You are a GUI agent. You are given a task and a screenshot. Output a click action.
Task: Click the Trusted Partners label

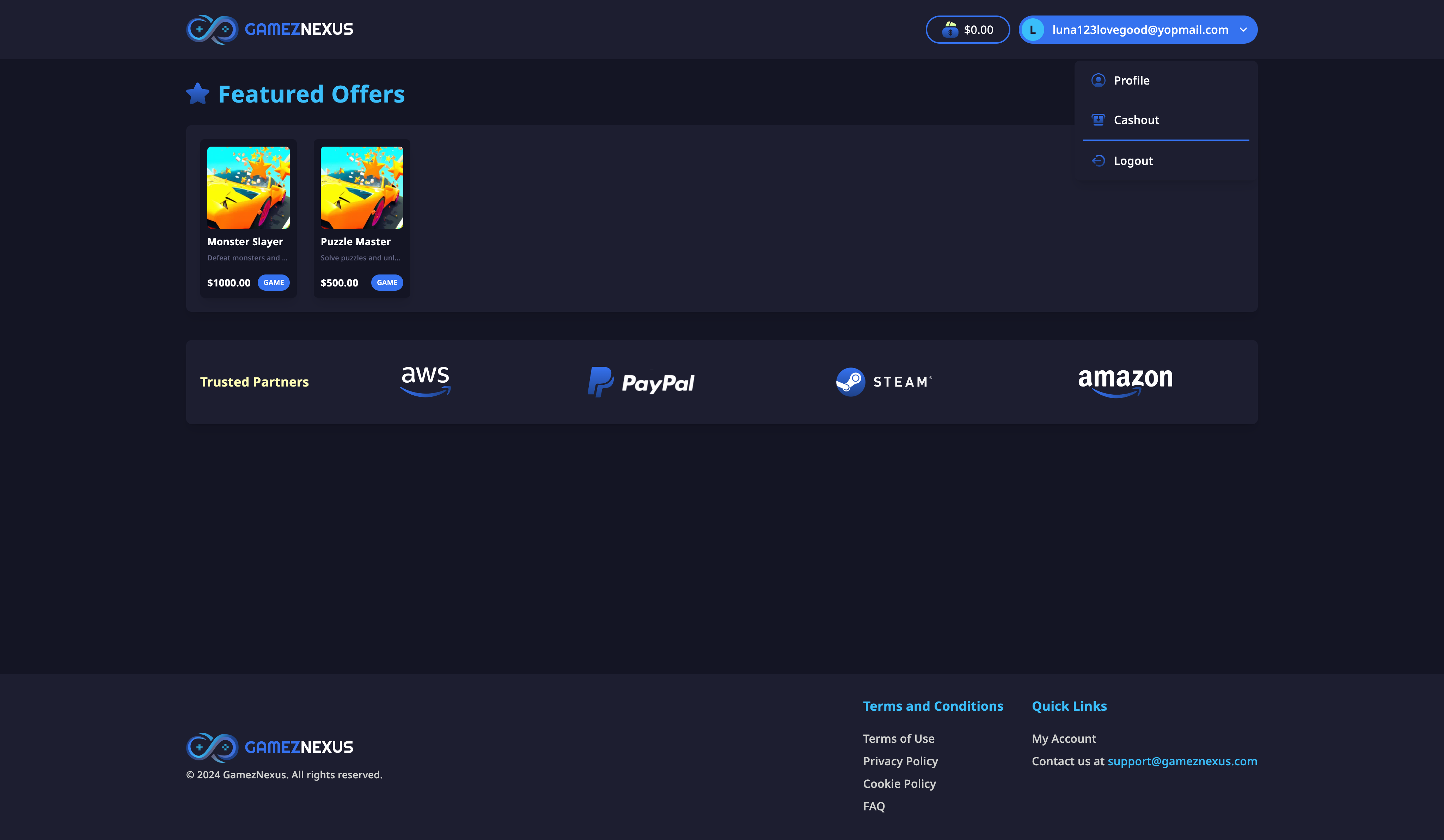255,382
